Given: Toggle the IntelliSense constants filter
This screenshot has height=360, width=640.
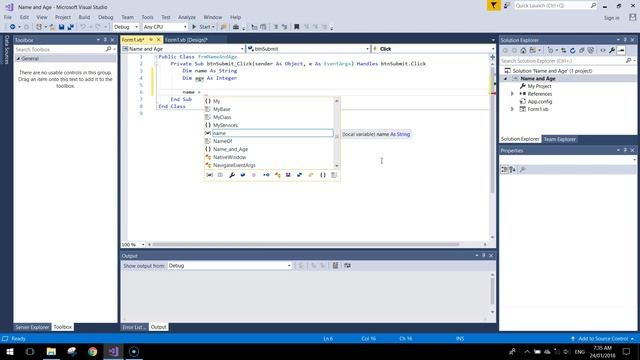Looking at the screenshot, I should (x=220, y=175).
